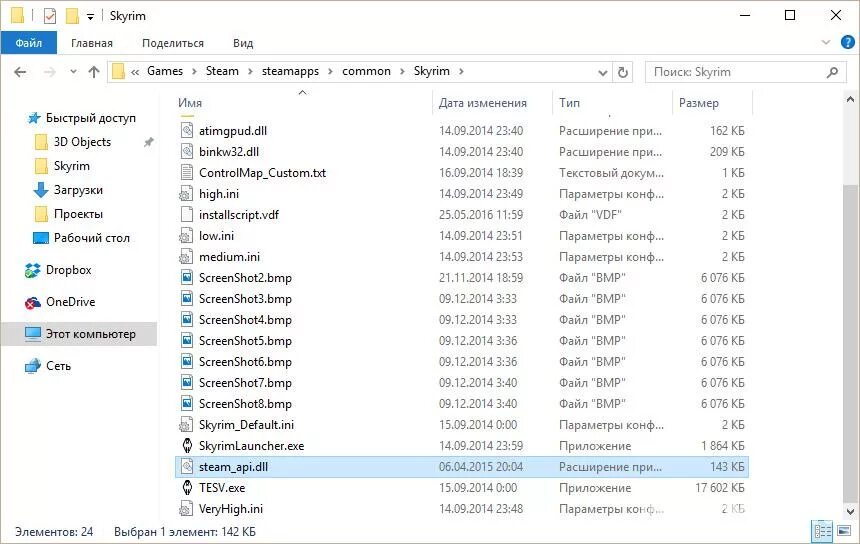Navigate to steamapps in the breadcrumb
The image size is (860, 544).
tap(290, 71)
